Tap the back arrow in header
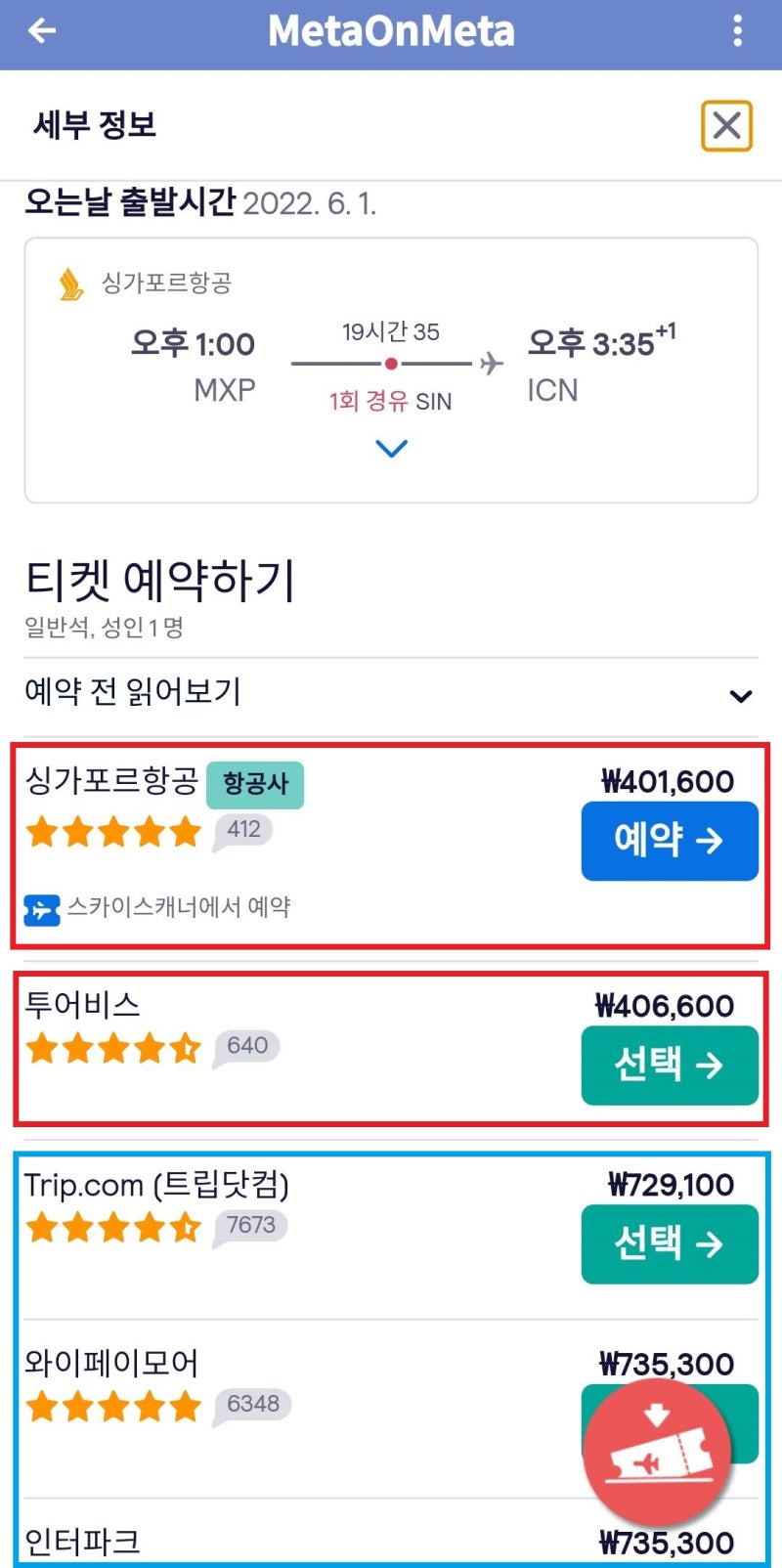The height and width of the screenshot is (1568, 782). (x=42, y=31)
